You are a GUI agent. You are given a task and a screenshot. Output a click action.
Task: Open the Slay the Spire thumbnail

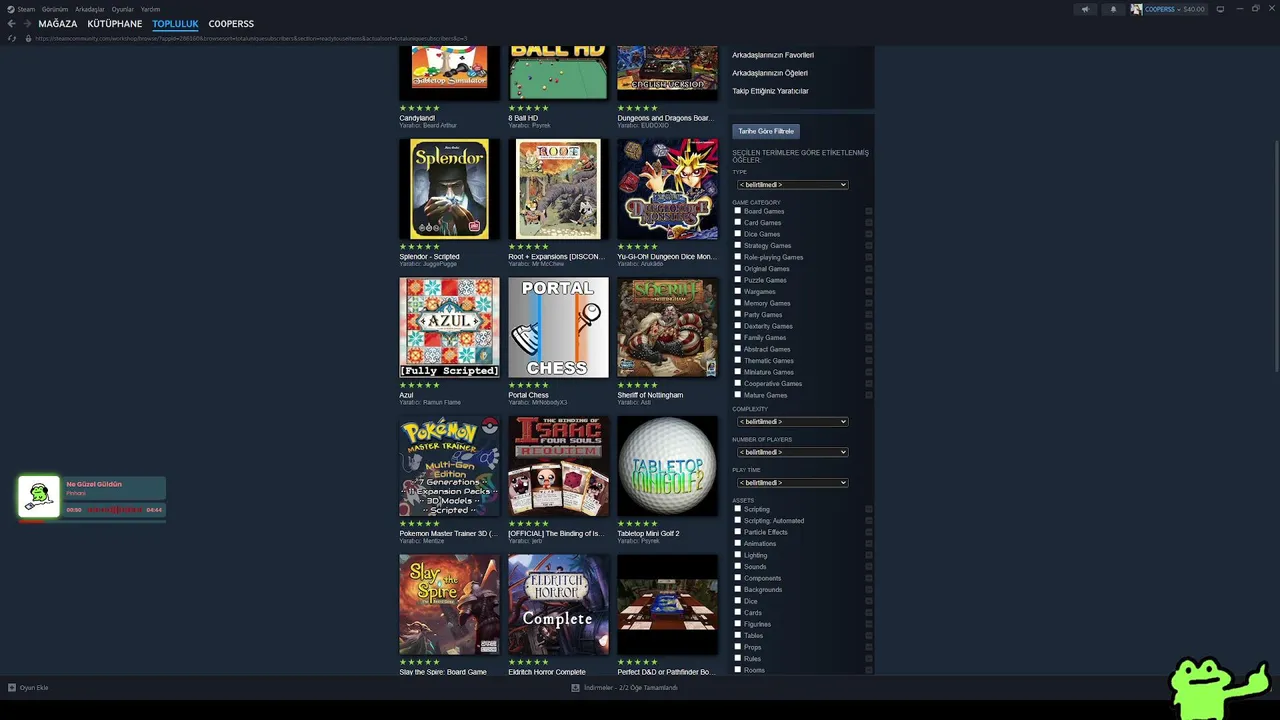tap(449, 604)
